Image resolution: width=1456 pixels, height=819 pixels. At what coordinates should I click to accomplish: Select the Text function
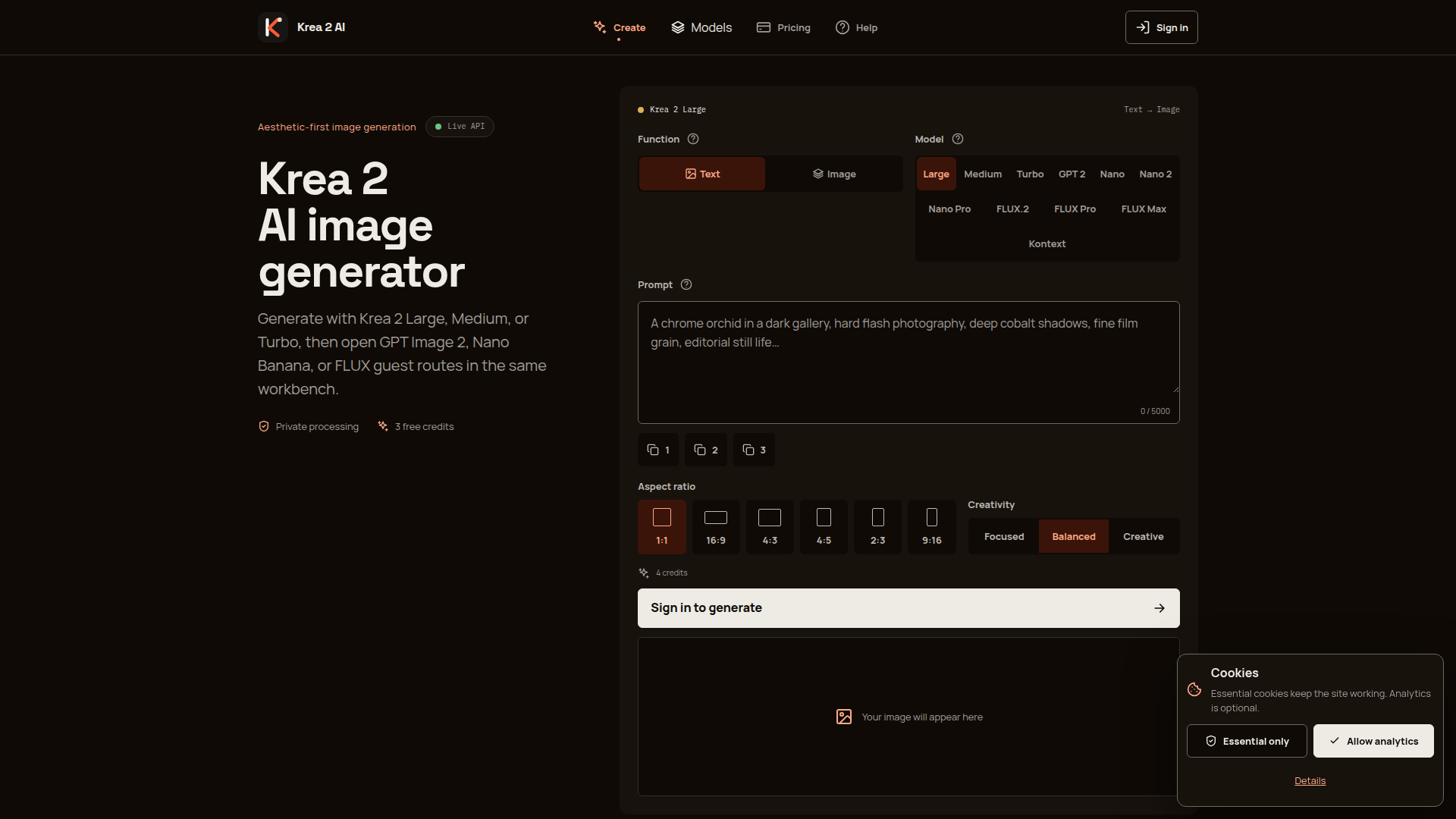click(702, 174)
